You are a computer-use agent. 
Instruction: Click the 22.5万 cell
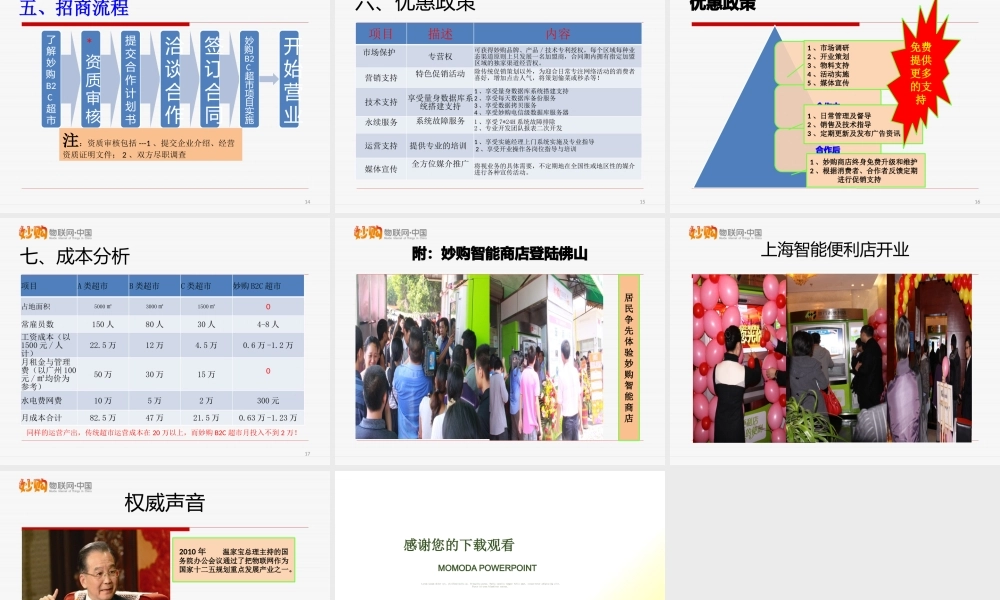(x=103, y=345)
